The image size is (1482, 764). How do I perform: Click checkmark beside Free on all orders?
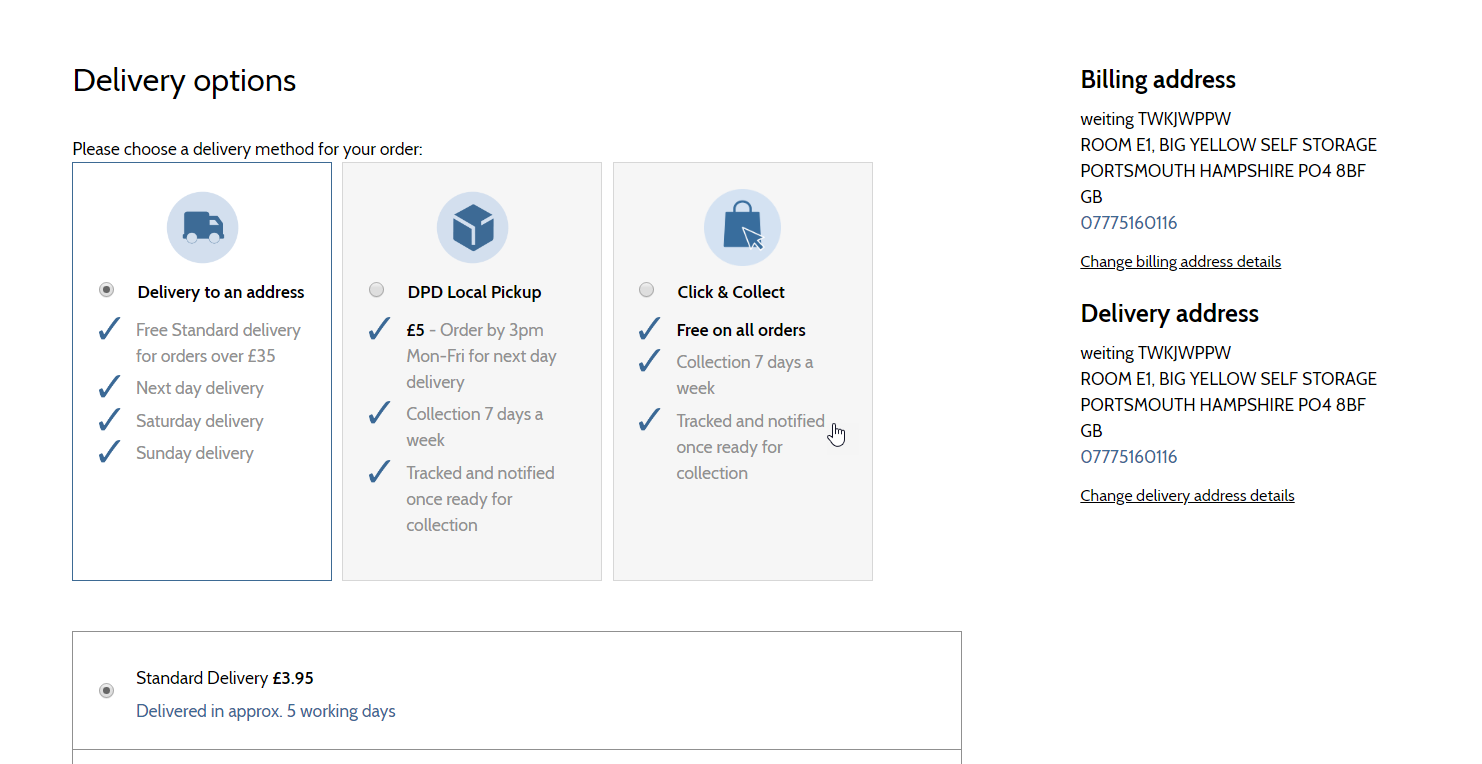click(649, 329)
